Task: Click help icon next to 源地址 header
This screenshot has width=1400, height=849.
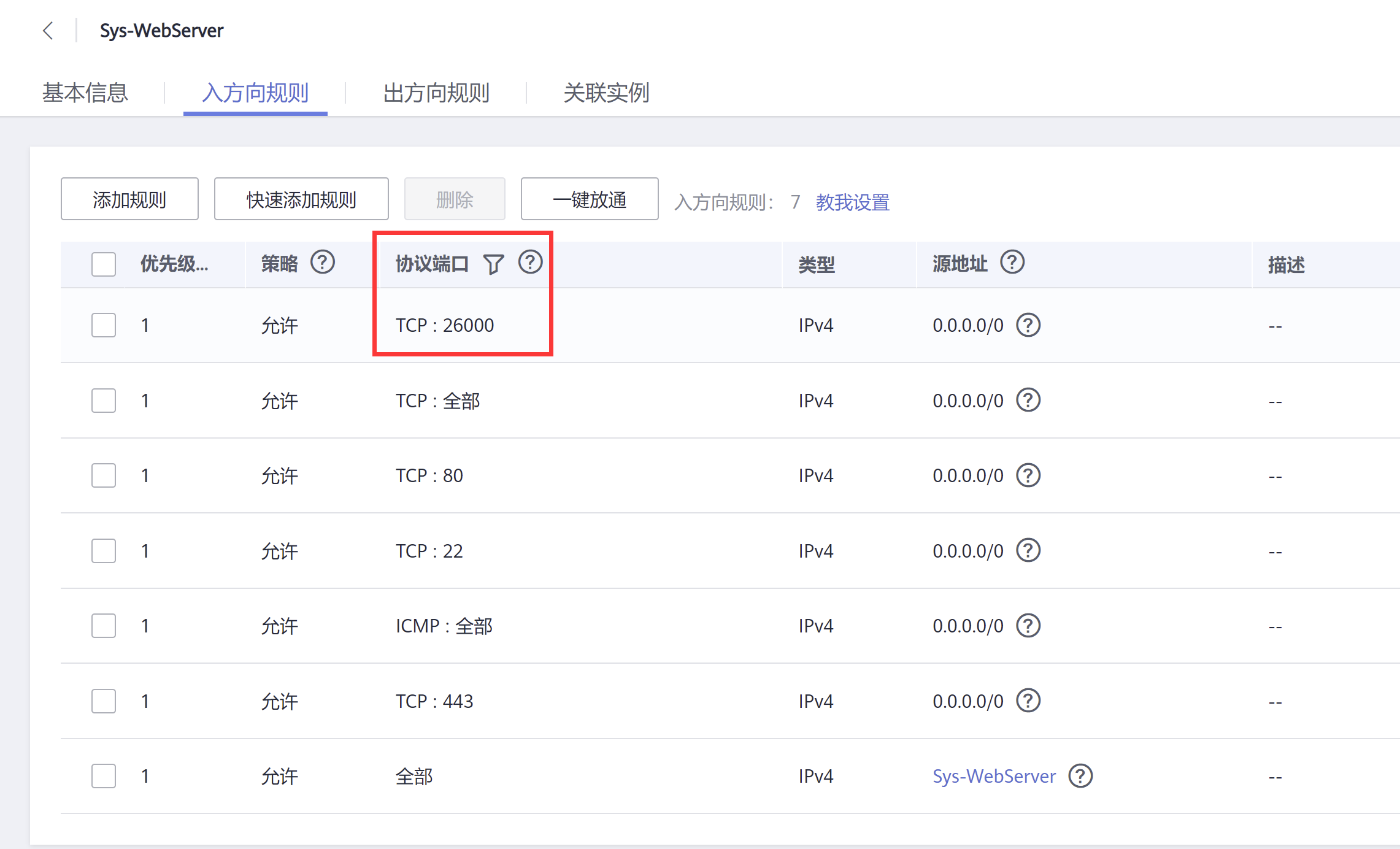Action: pos(1012,263)
